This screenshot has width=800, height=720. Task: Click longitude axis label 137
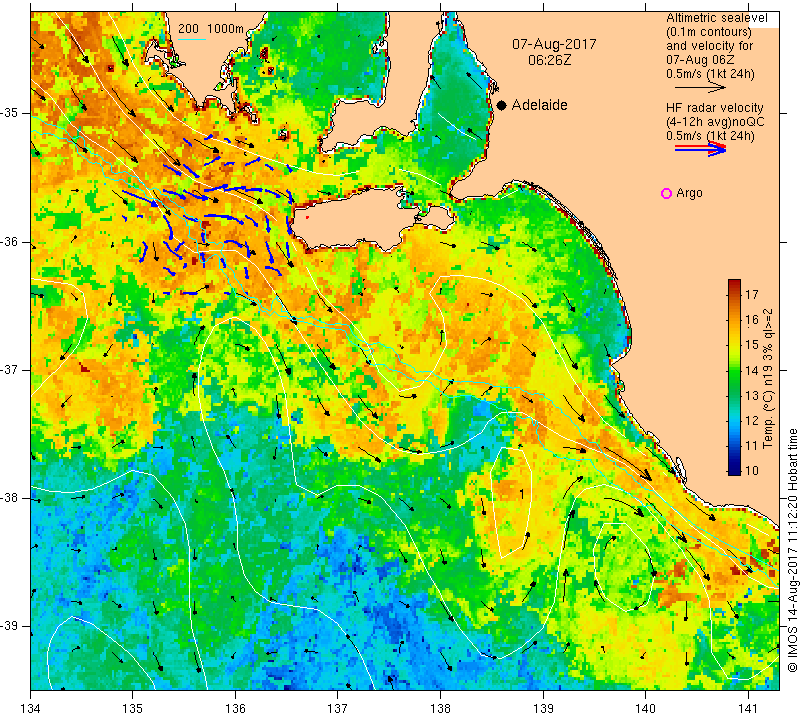tap(338, 709)
